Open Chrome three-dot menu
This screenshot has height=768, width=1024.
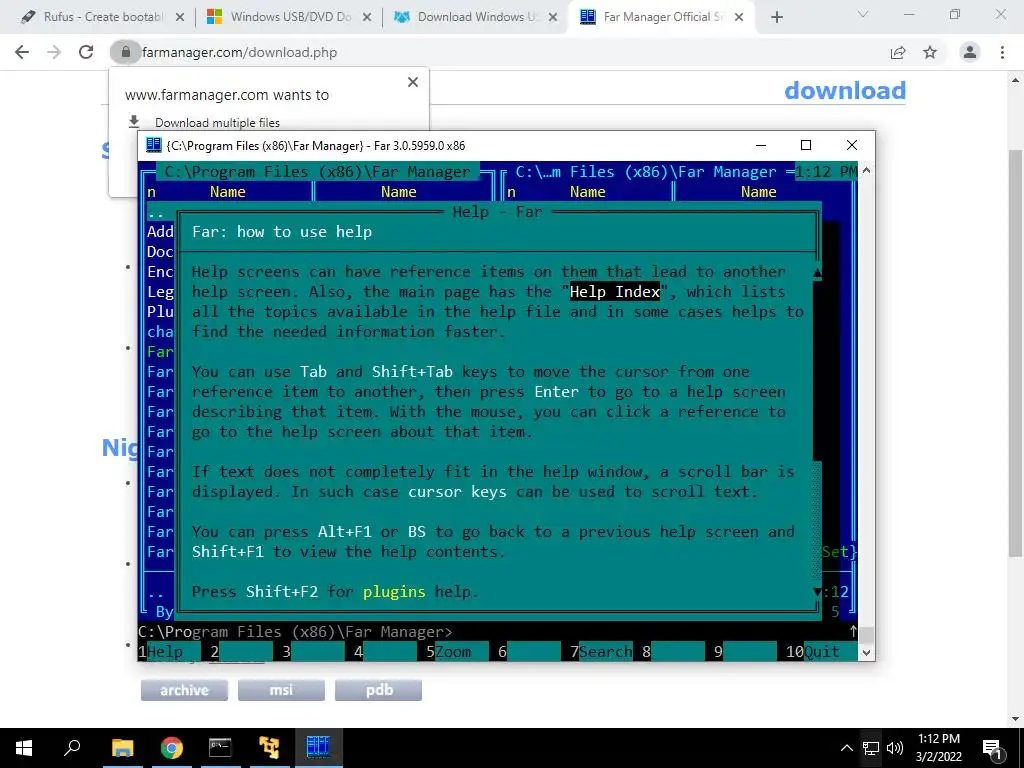(1002, 52)
